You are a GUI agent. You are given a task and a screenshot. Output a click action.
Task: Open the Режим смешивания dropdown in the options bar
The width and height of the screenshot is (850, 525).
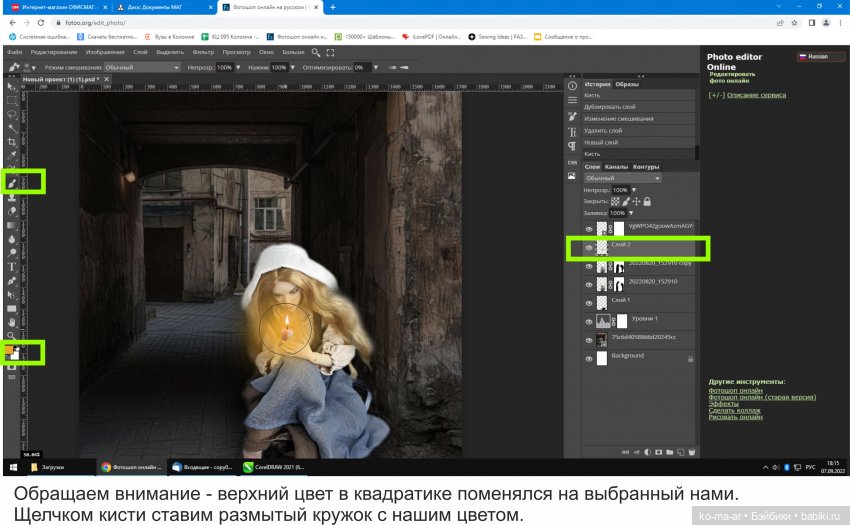coord(142,67)
